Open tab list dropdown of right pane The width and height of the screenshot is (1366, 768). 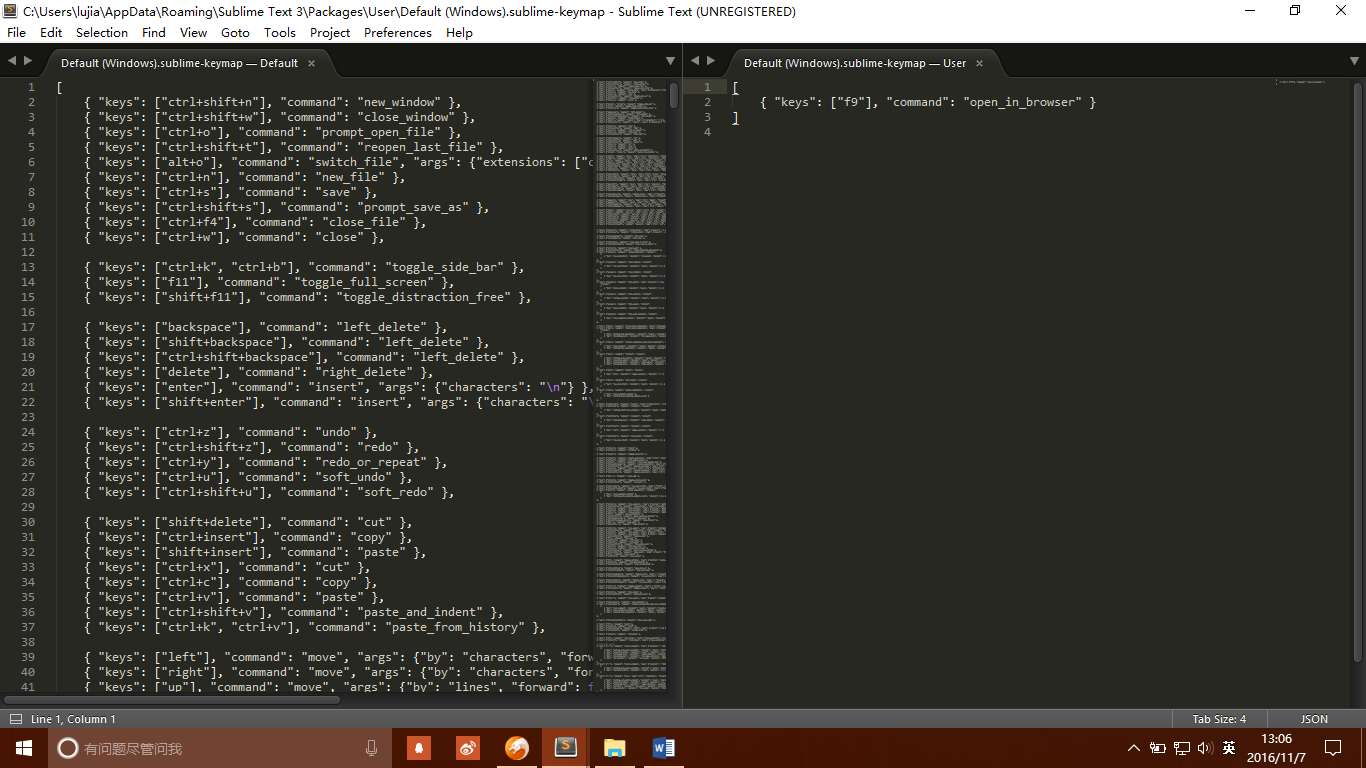[1353, 62]
